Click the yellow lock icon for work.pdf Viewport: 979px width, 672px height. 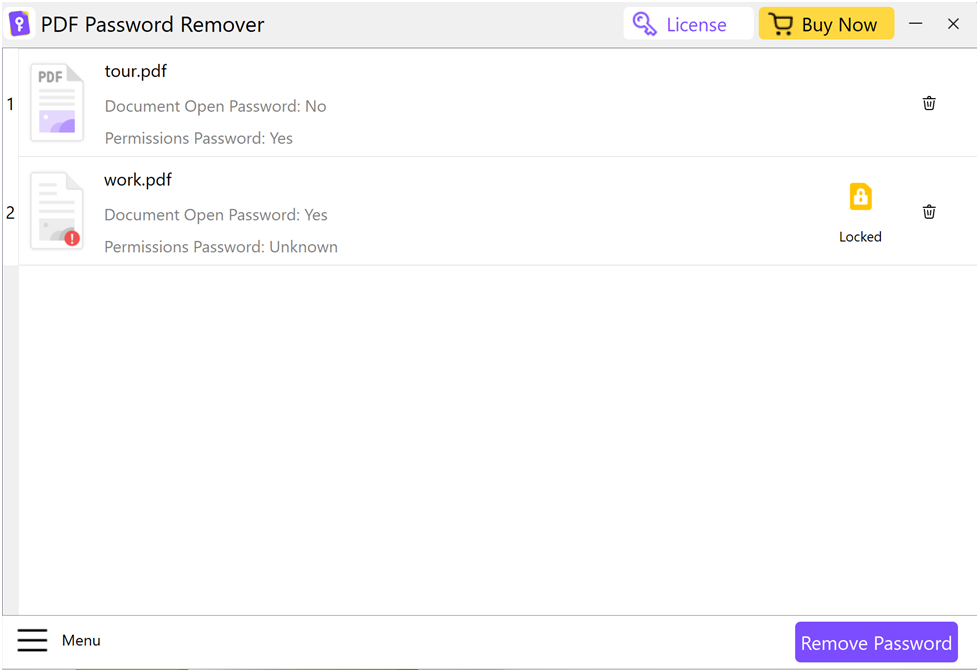(860, 197)
